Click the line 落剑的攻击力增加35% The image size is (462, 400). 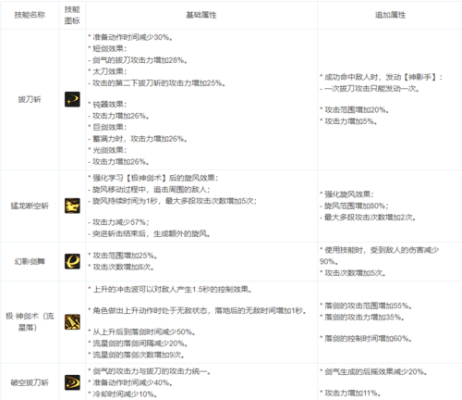click(362, 317)
